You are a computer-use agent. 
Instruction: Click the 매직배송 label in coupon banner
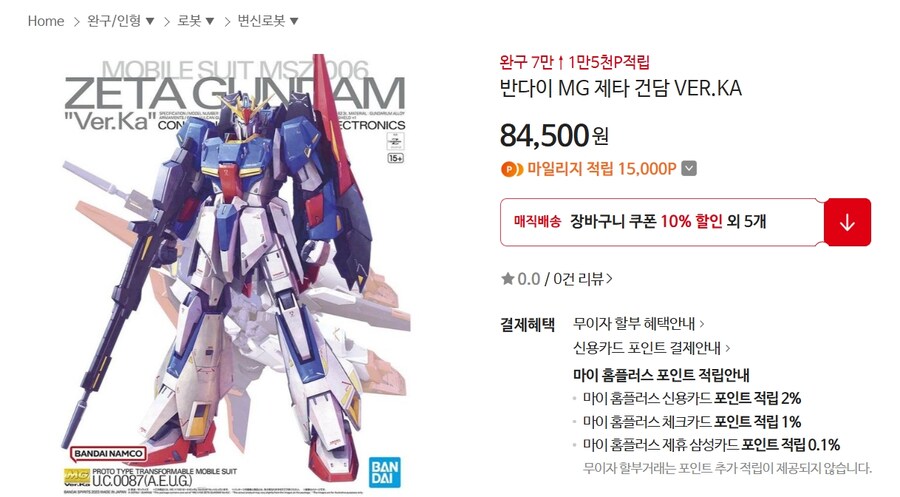click(537, 222)
